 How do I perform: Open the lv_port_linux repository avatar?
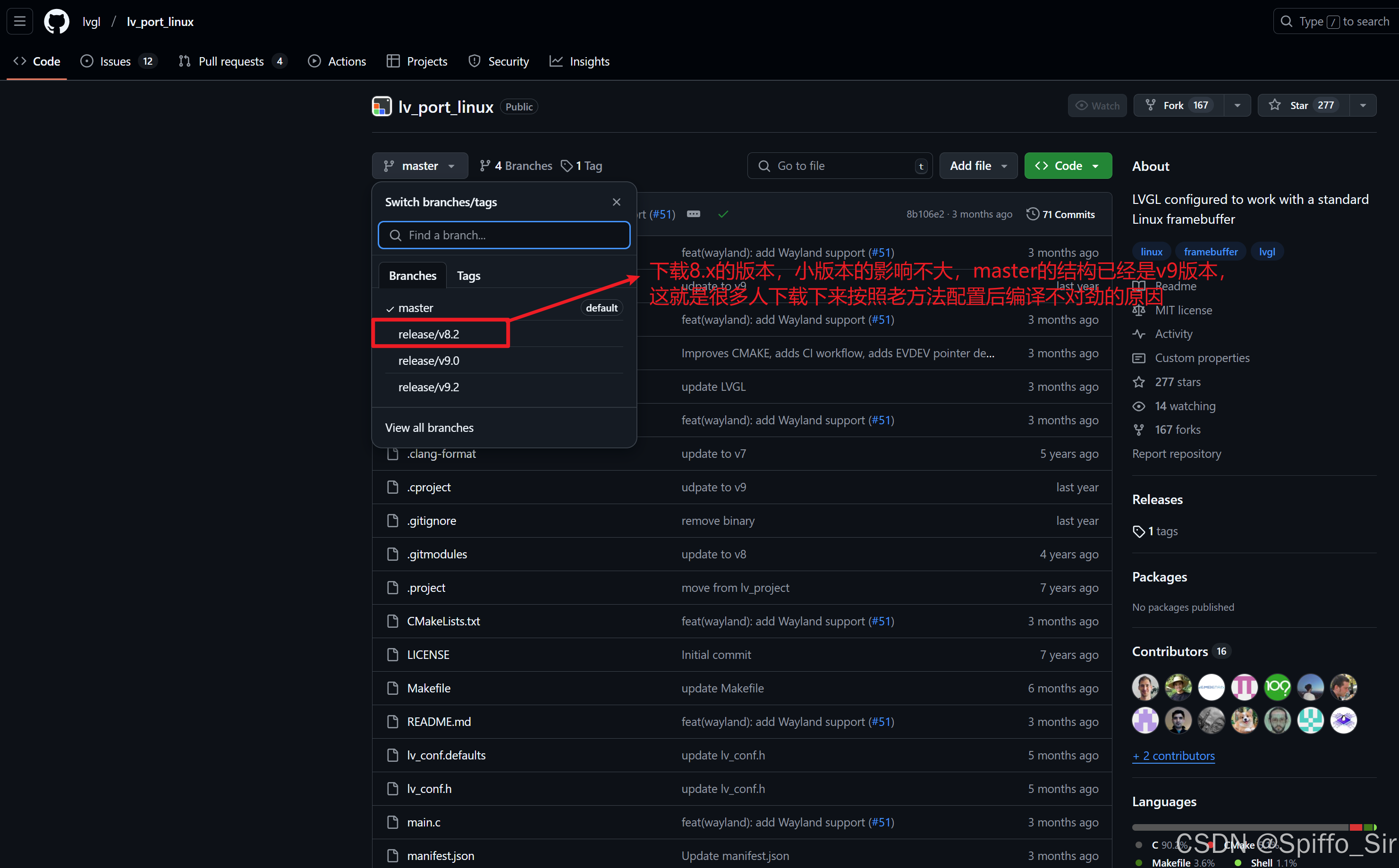[x=382, y=107]
